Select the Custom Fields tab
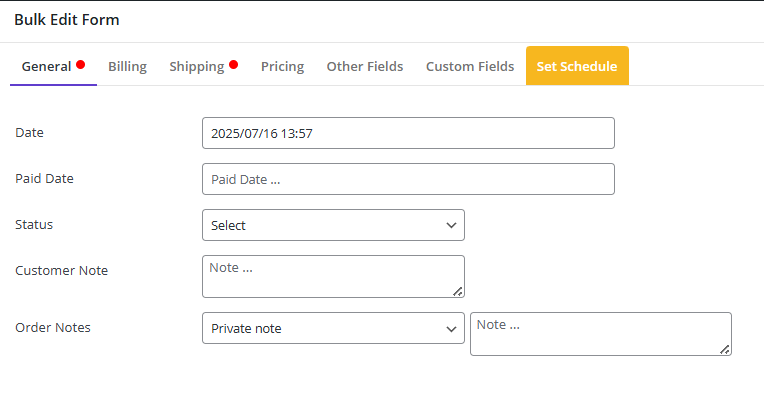 point(470,66)
